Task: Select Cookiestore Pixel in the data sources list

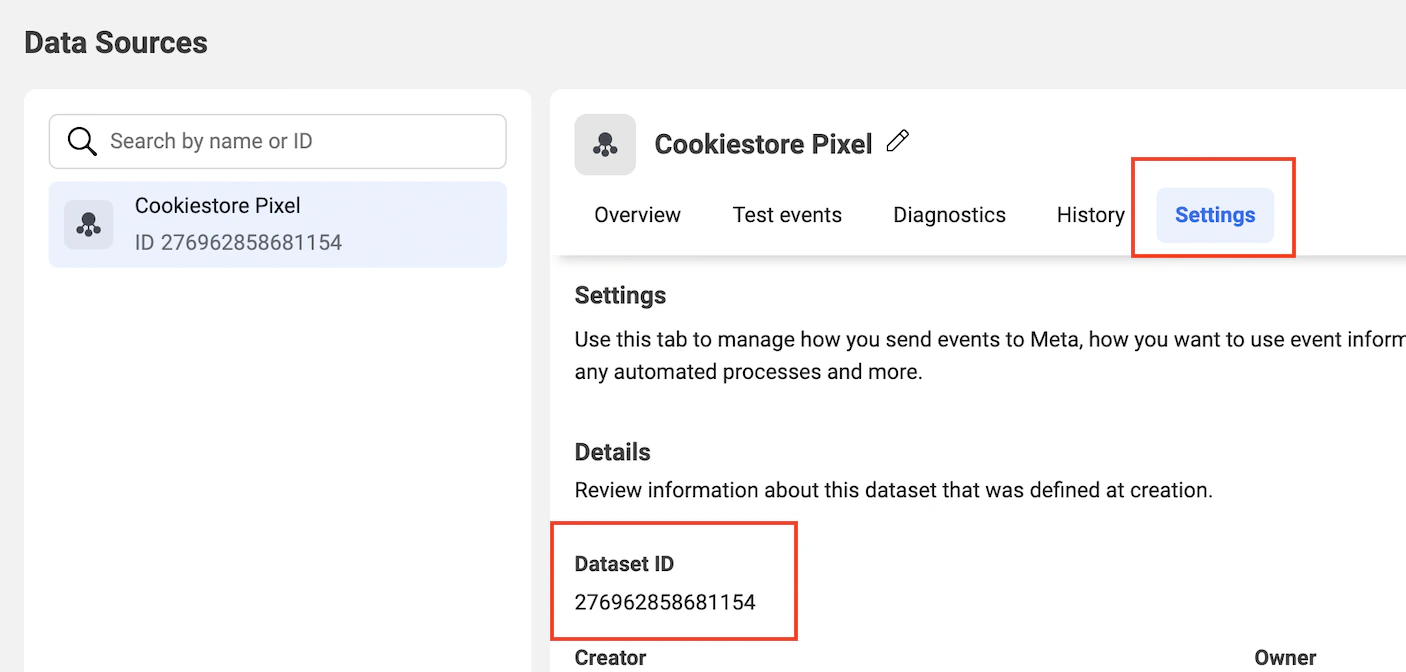Action: click(278, 224)
